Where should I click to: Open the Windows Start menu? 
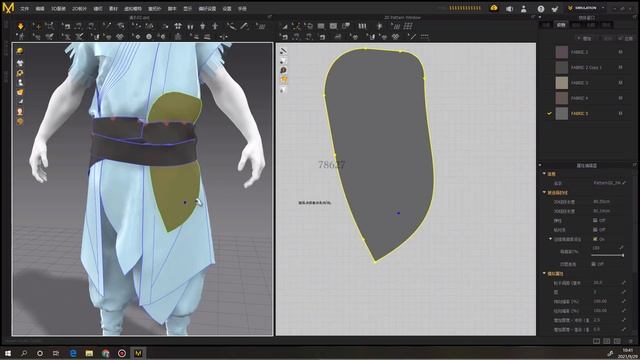[x=8, y=353]
